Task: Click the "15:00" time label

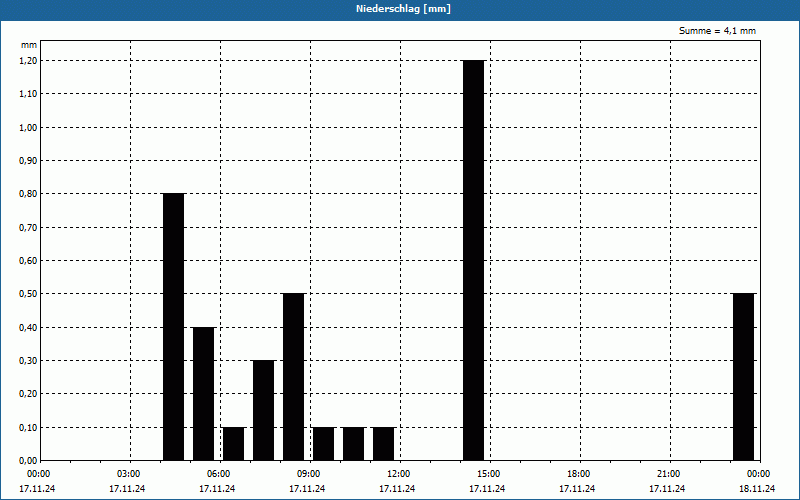Action: coord(489,474)
